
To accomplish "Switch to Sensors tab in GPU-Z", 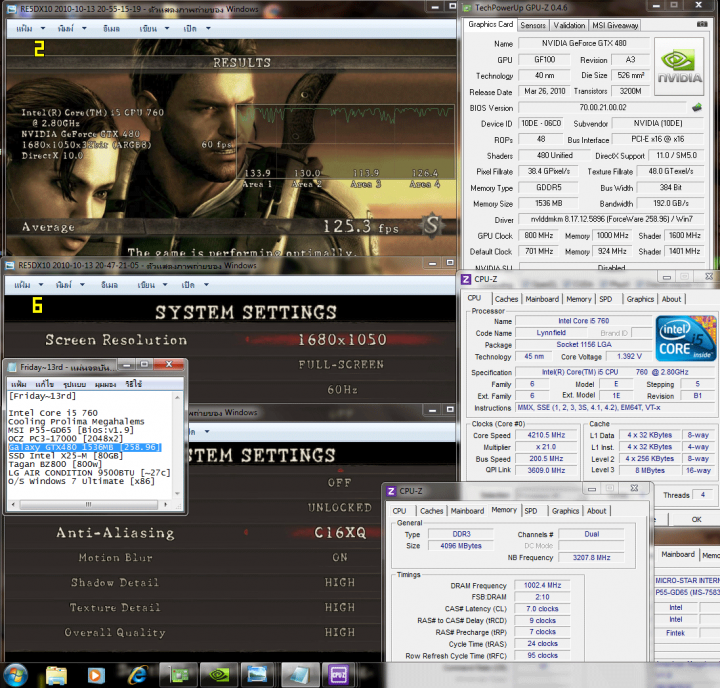I will click(533, 25).
